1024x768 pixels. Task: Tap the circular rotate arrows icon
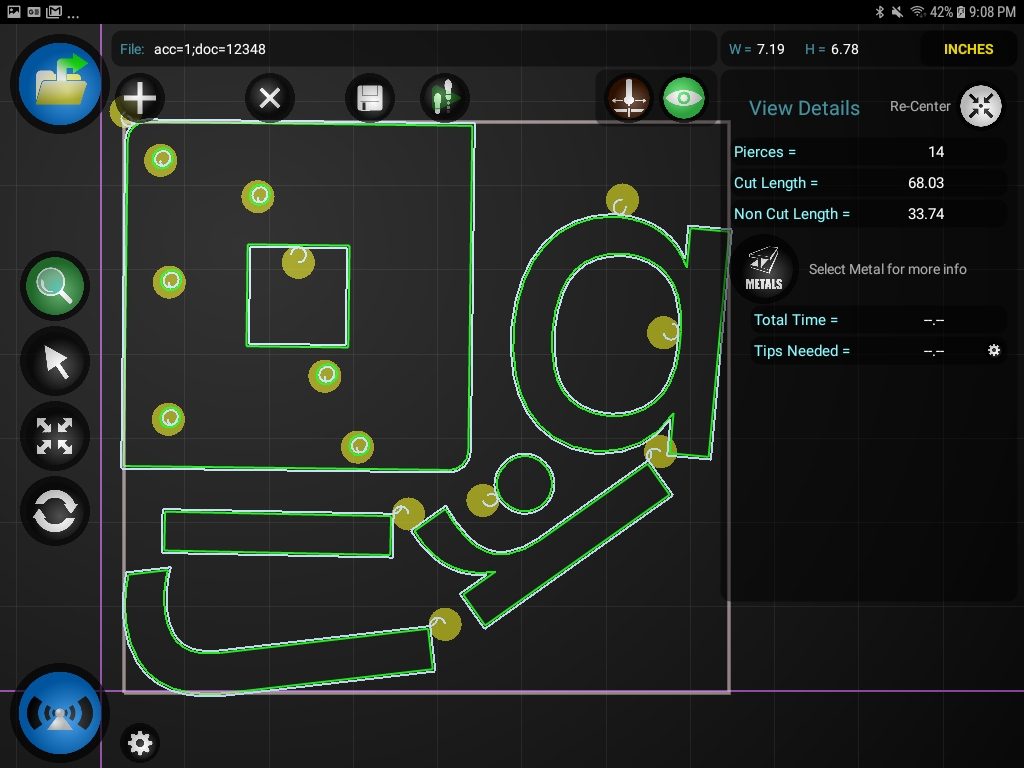55,513
